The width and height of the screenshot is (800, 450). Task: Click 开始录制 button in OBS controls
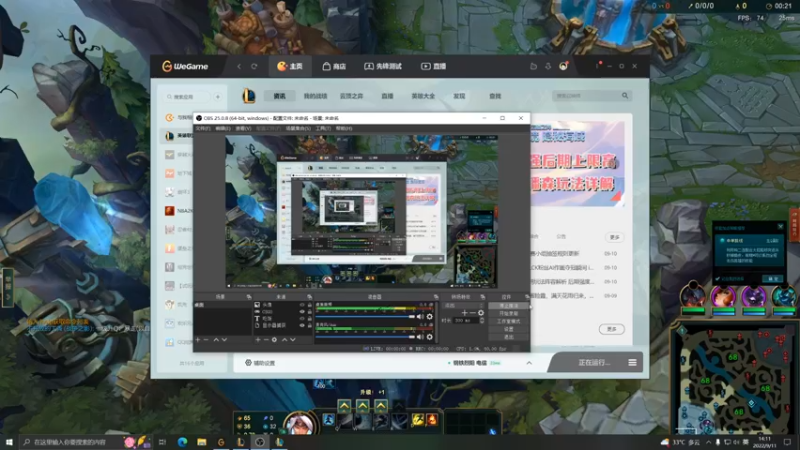(508, 313)
